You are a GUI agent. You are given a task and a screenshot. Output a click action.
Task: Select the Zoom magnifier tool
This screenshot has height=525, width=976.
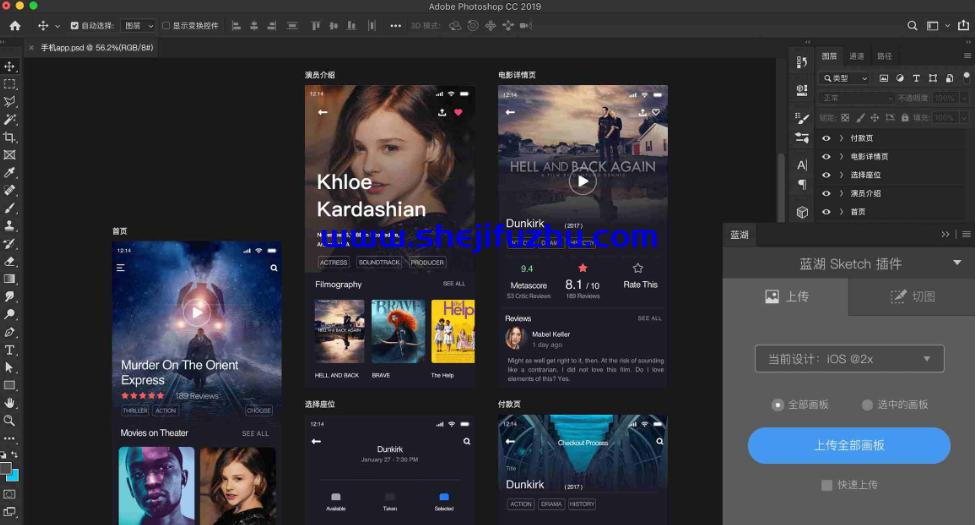pyautogui.click(x=9, y=421)
